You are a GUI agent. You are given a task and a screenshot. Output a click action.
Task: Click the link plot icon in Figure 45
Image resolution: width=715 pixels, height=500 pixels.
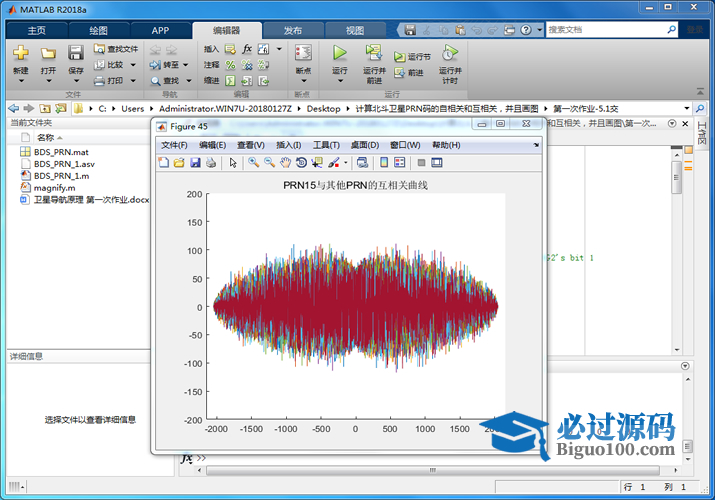[363, 163]
